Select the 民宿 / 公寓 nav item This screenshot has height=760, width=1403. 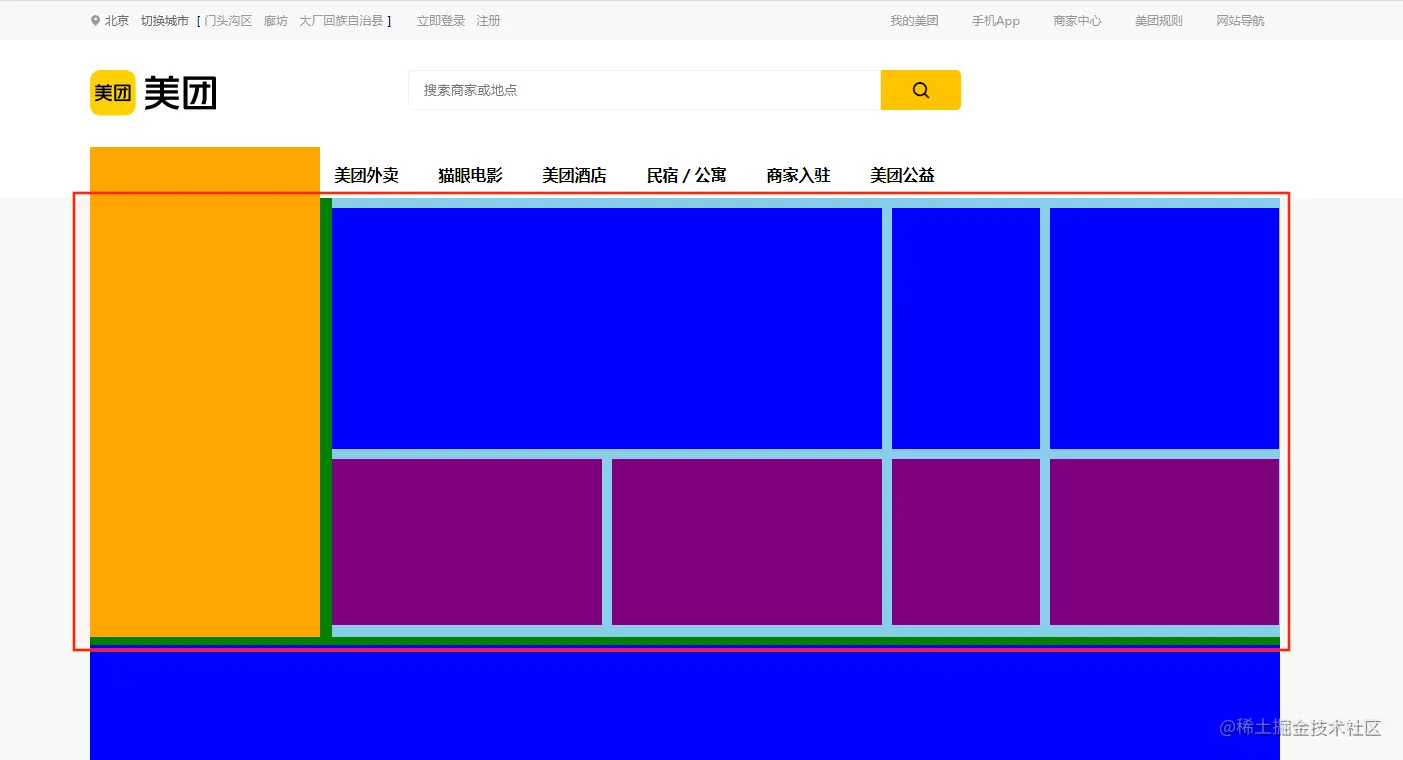point(687,176)
